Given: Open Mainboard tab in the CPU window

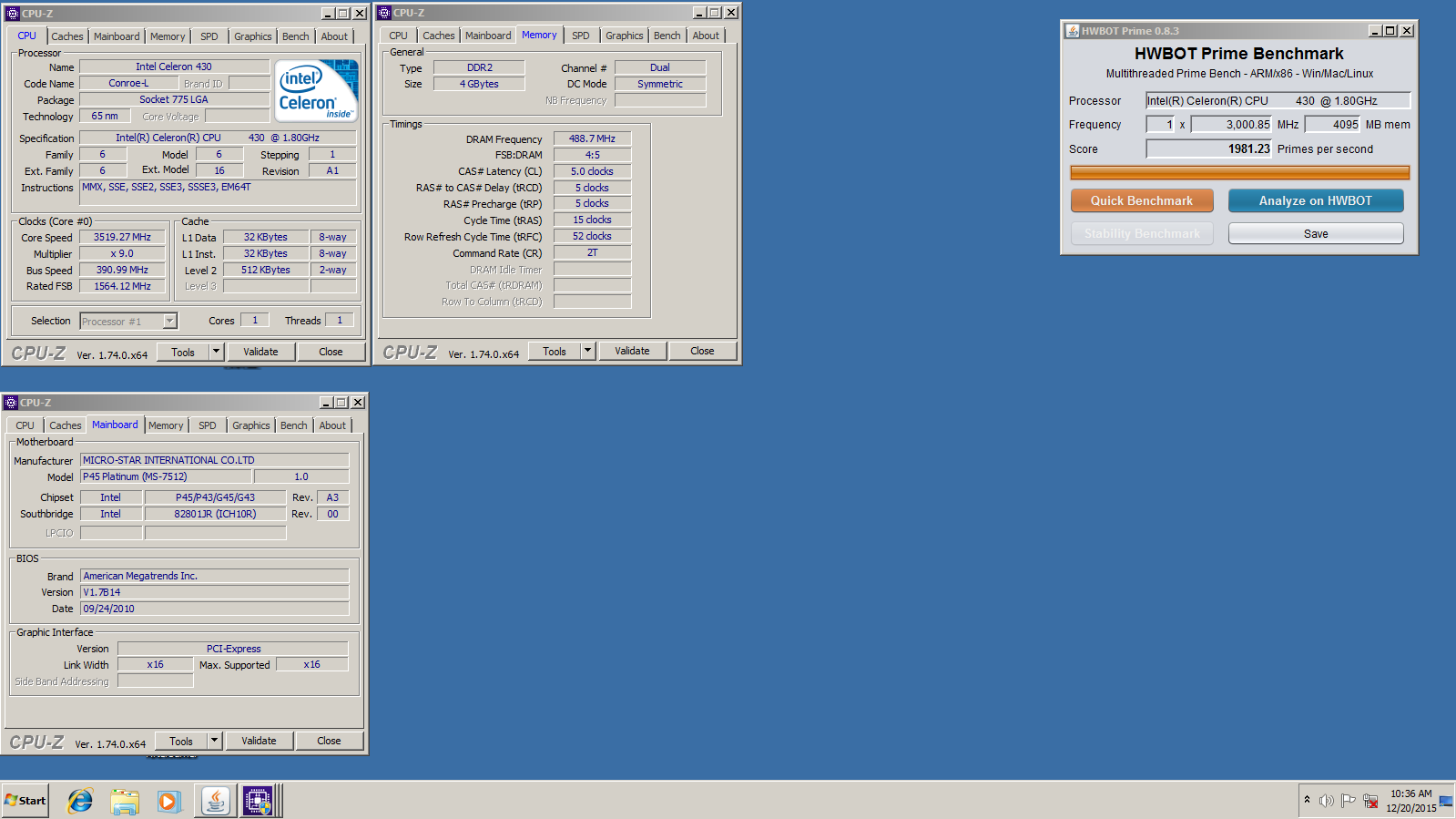Looking at the screenshot, I should click(x=117, y=36).
